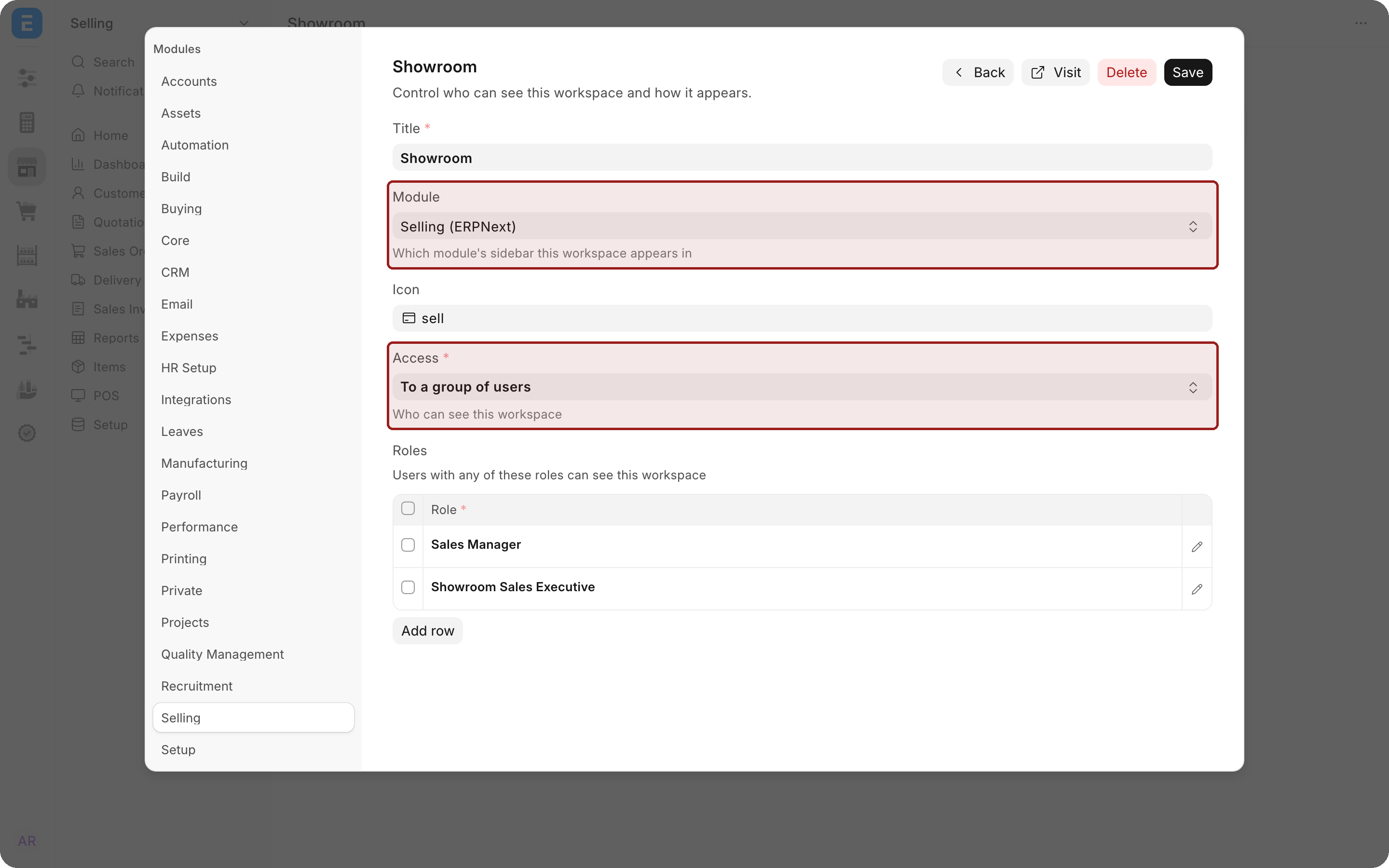This screenshot has height=868, width=1389.
Task: Click the Title input containing Showroom
Action: pyautogui.click(x=803, y=158)
